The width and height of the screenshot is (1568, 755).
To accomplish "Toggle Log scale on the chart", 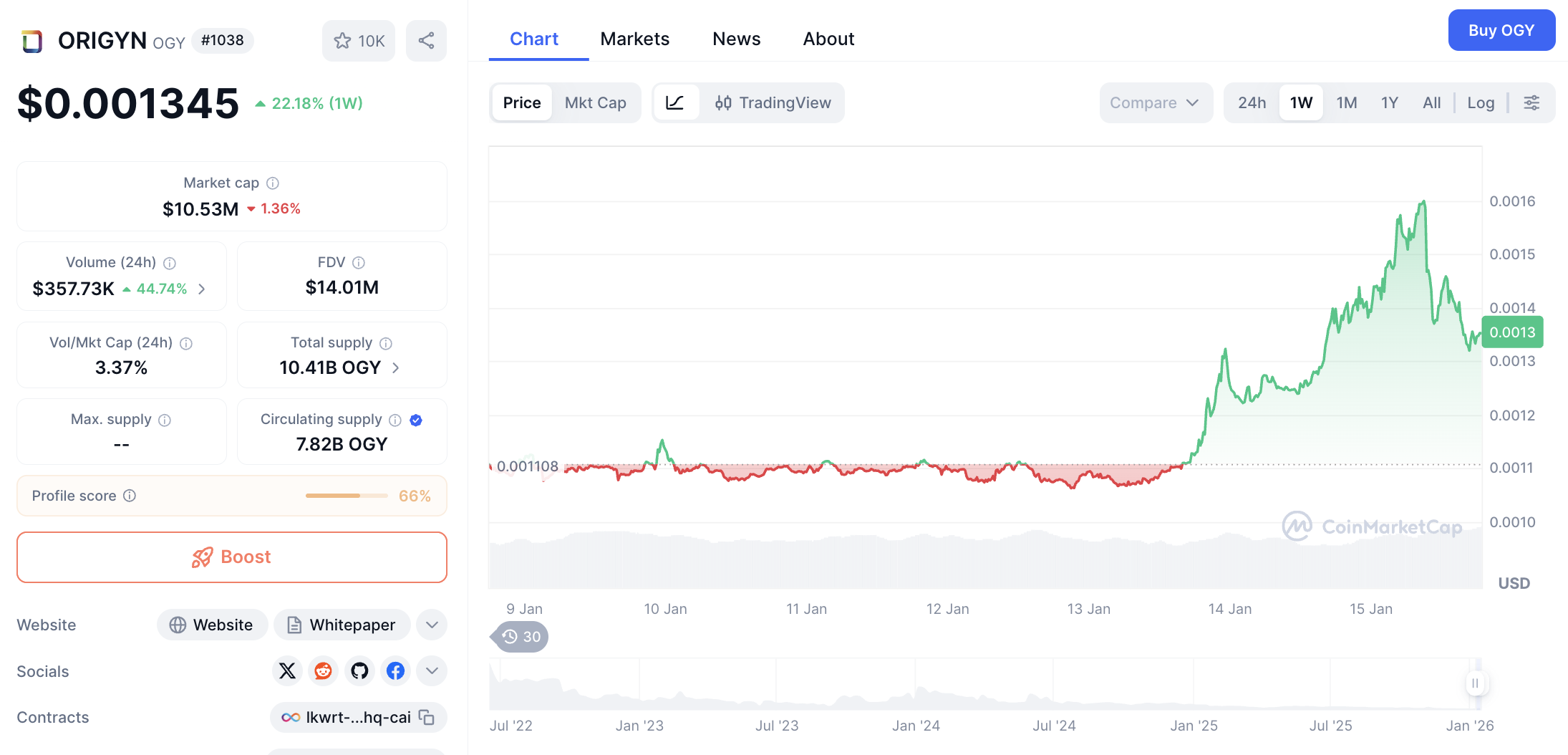I will (x=1480, y=103).
